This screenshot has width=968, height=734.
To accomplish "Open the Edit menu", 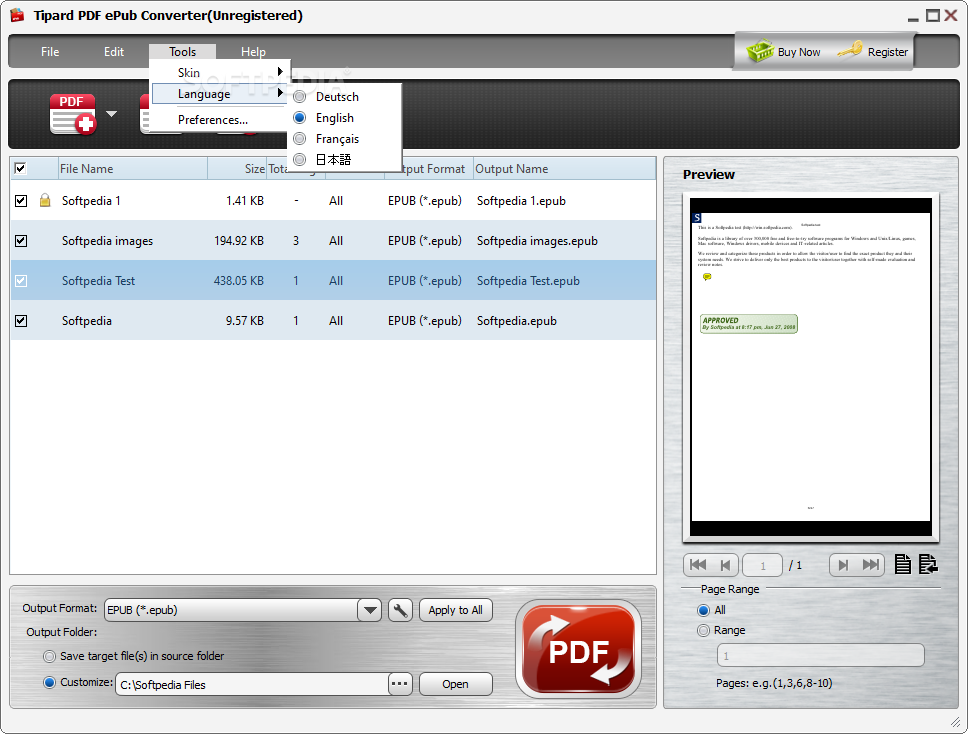I will [114, 52].
